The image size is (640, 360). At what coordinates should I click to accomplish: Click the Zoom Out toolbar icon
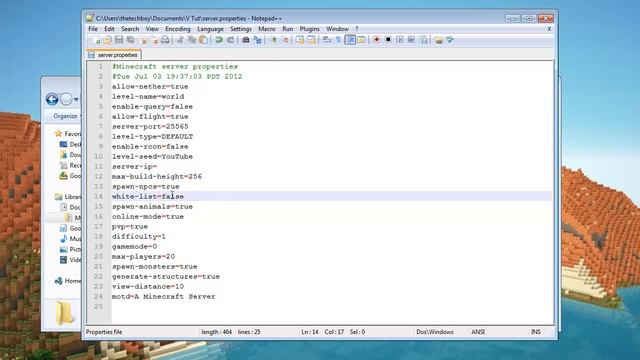click(286, 40)
